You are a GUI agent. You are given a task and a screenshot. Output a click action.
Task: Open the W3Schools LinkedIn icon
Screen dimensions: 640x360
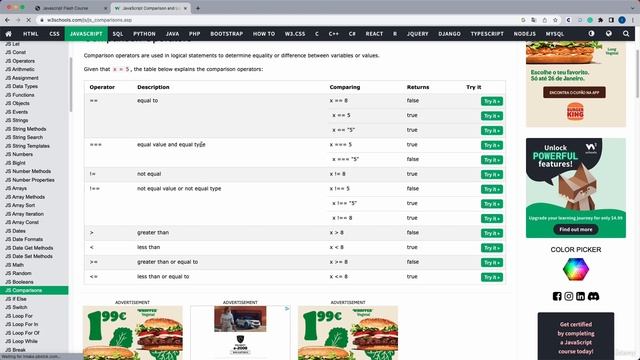580,296
